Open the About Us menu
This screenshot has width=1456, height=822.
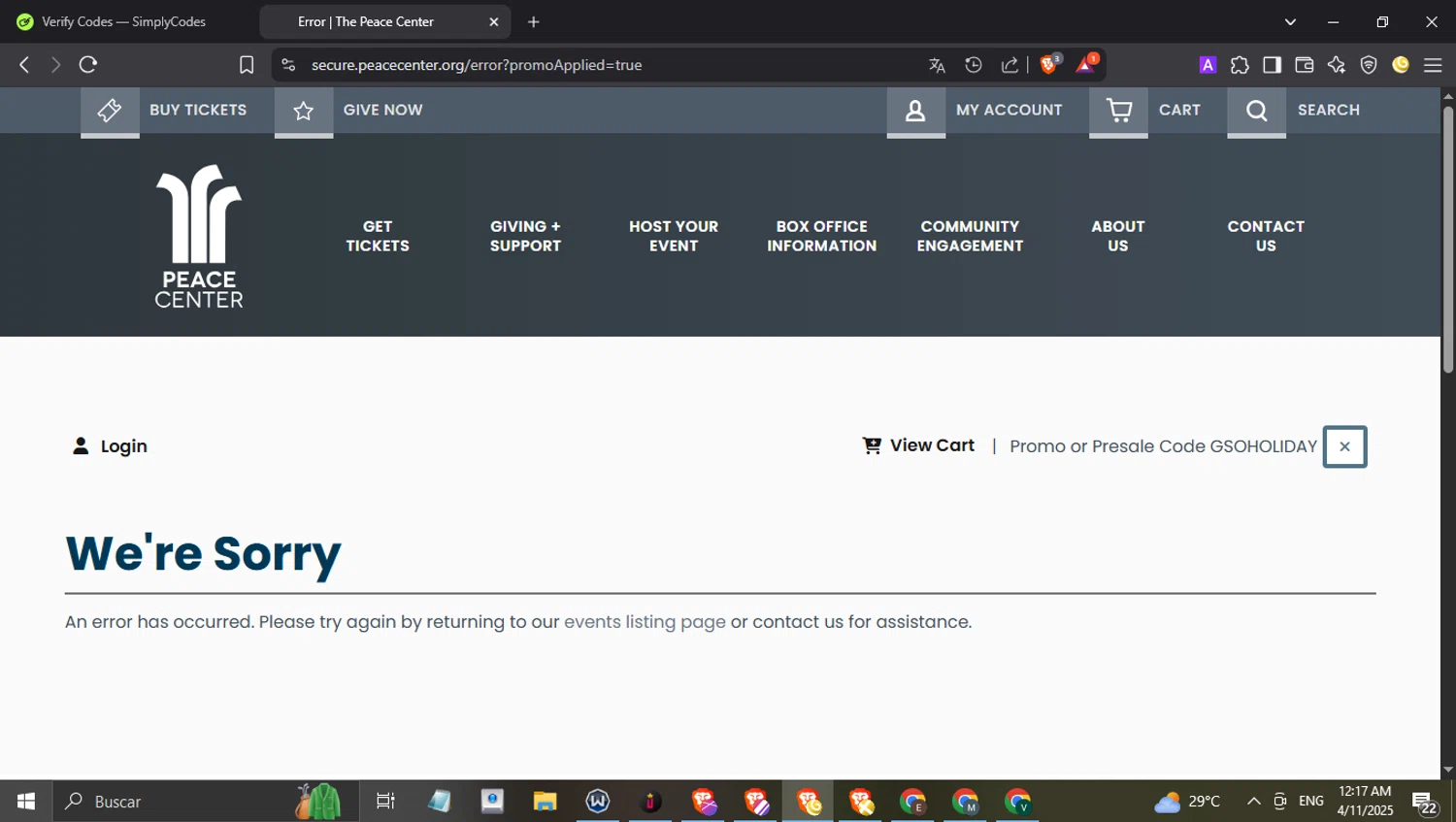[1118, 236]
